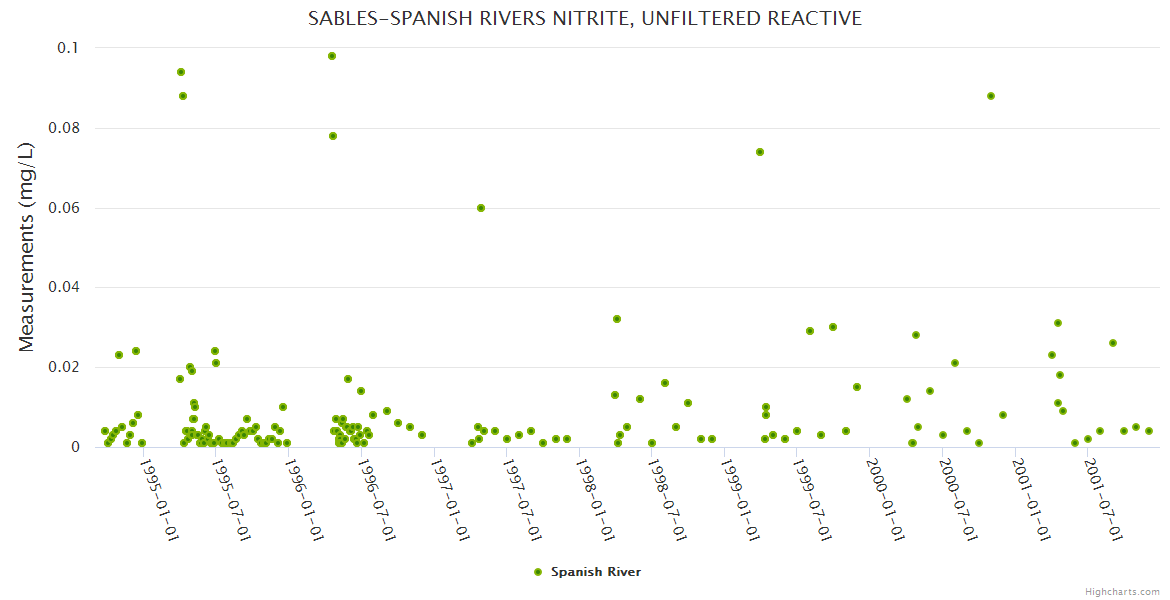
Task: Click the isolated 0.06 point in 1997
Action: tap(481, 208)
